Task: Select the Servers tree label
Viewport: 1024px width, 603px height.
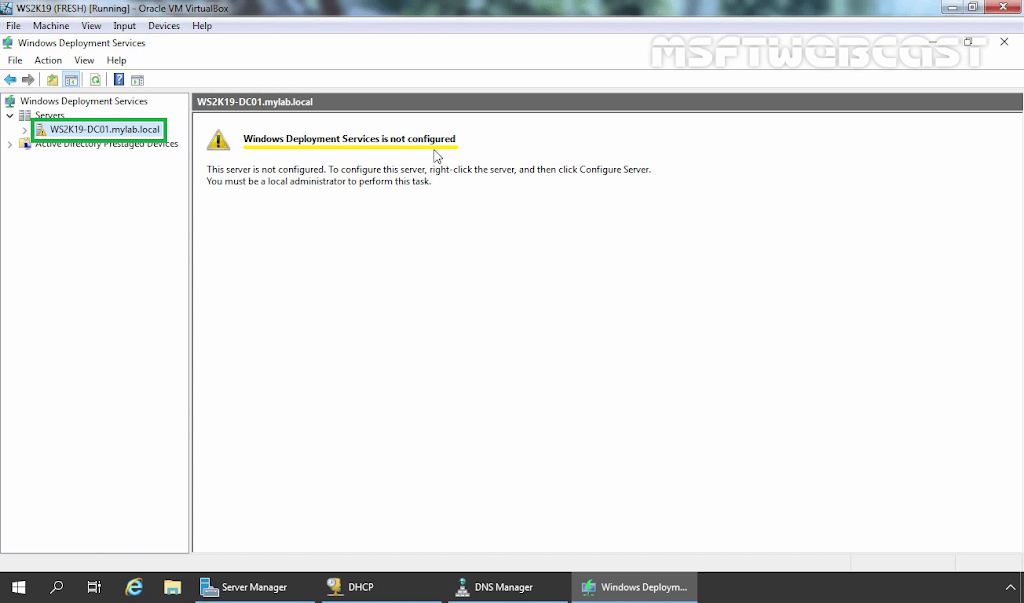Action: pyautogui.click(x=50, y=116)
